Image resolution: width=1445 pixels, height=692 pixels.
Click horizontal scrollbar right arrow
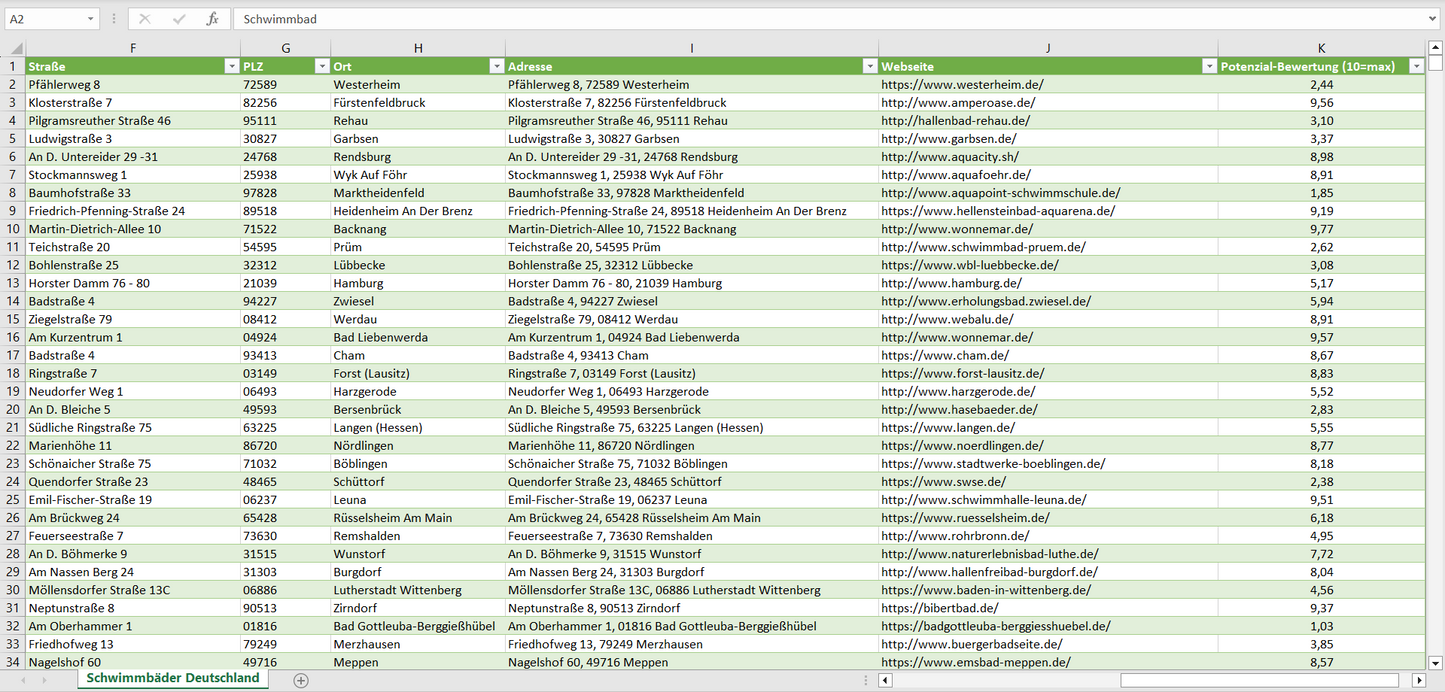coord(1418,680)
